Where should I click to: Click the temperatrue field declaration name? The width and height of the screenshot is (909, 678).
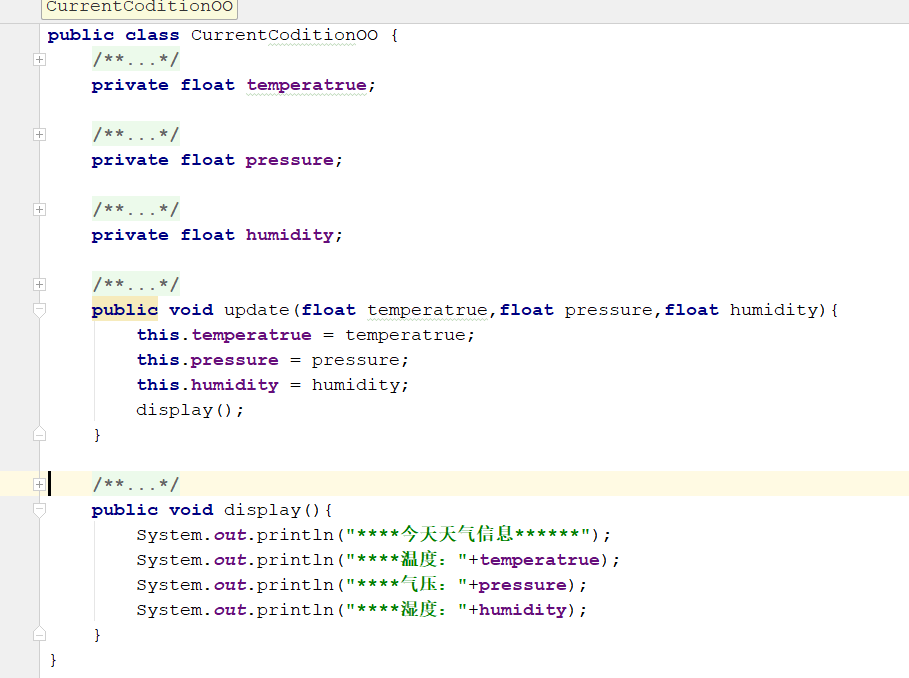(x=307, y=86)
